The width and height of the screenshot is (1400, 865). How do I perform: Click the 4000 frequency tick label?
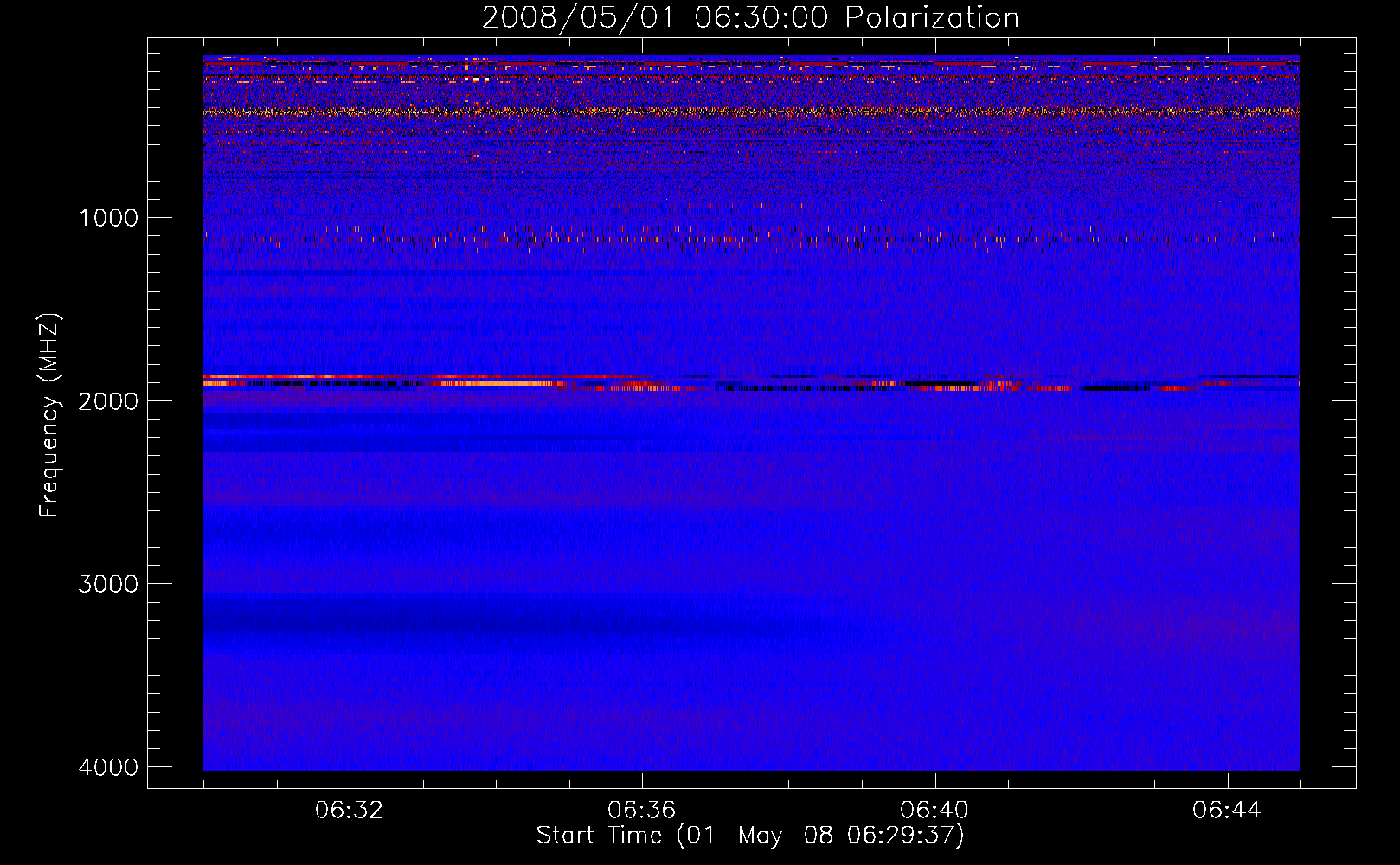point(108,767)
